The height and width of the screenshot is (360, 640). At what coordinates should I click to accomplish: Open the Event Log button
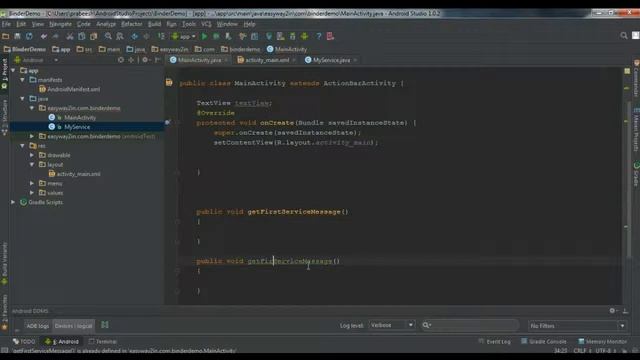[x=494, y=342]
